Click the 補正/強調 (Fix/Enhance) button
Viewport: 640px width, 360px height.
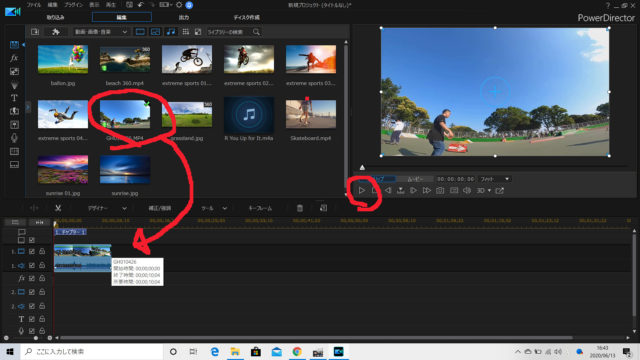[160, 208]
